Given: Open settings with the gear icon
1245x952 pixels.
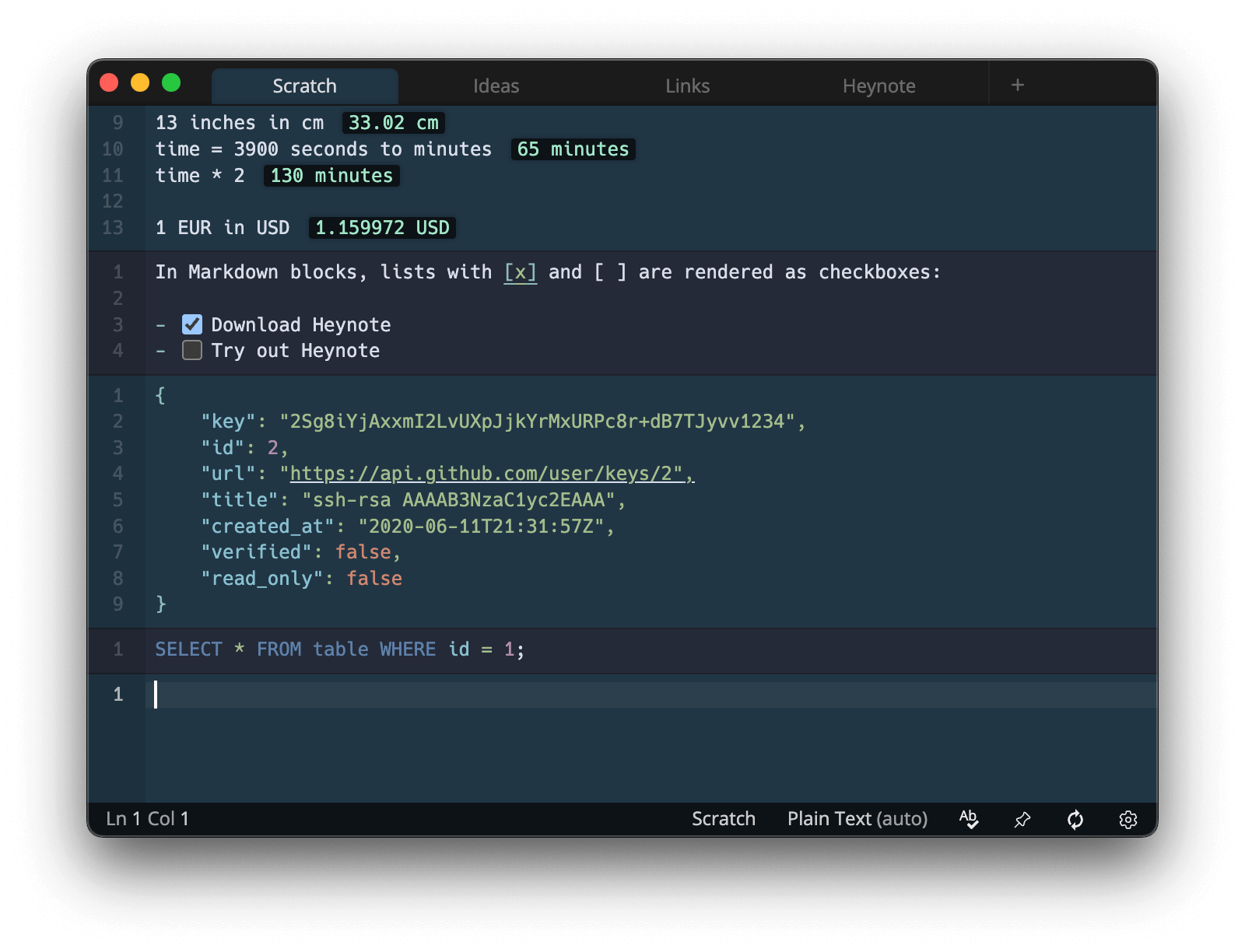Looking at the screenshot, I should (x=1128, y=819).
